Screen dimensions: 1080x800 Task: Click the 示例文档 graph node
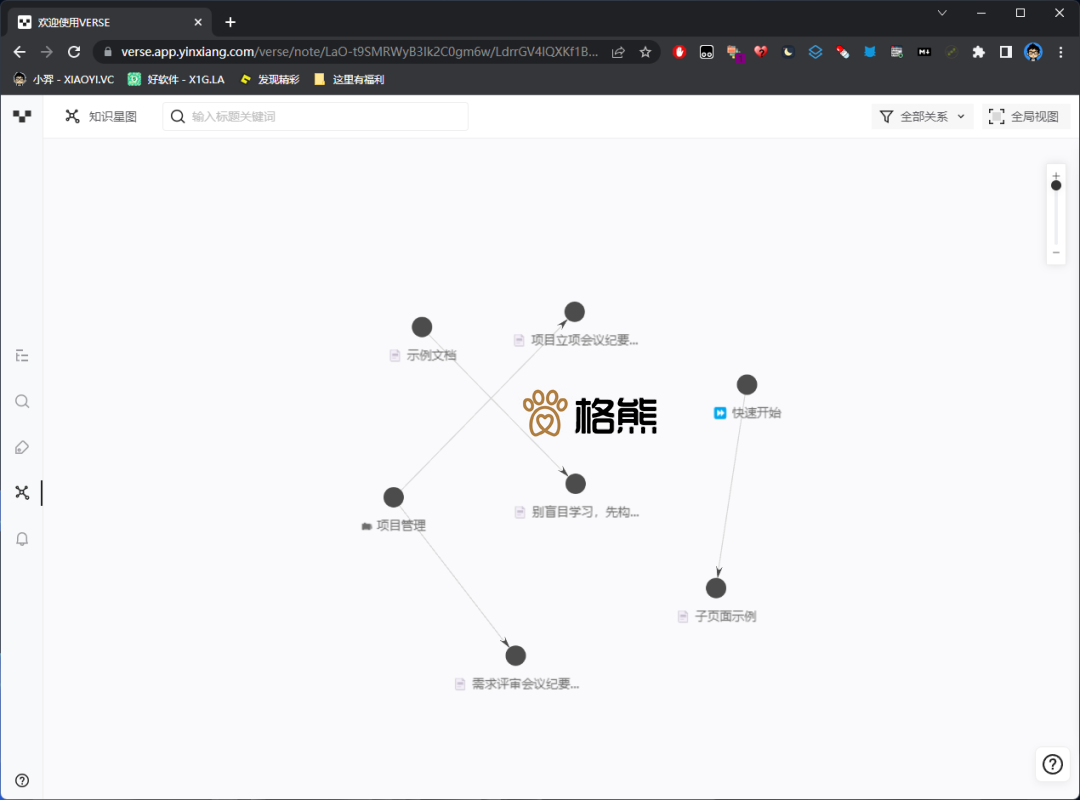[422, 327]
